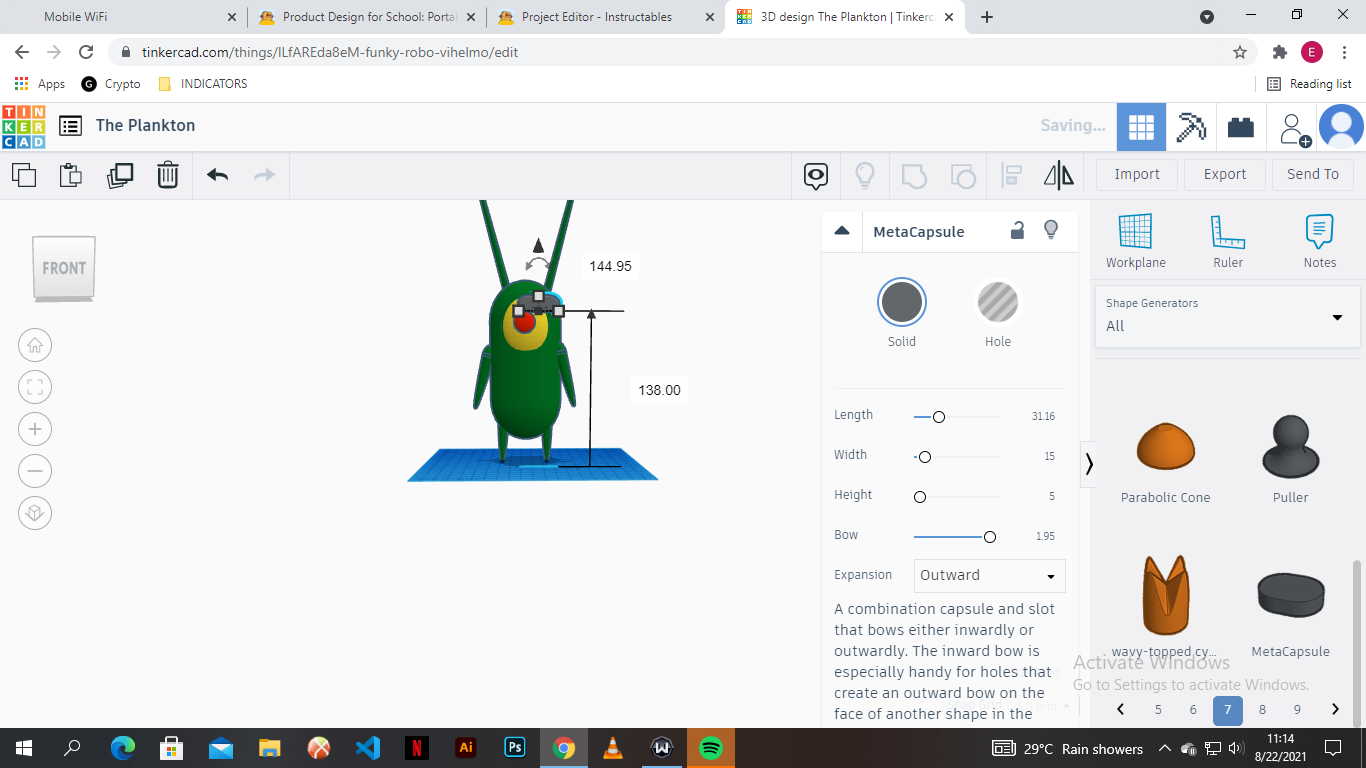The width and height of the screenshot is (1366, 768).
Task: Open the Blocks pickaxe mode
Action: (1191, 127)
